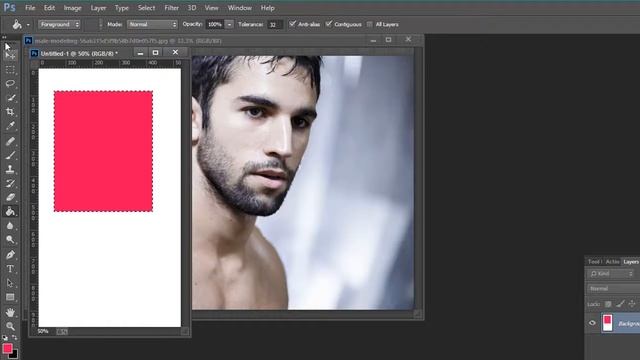Image resolution: width=640 pixels, height=360 pixels.
Task: Open the Layer menu
Action: (x=98, y=8)
